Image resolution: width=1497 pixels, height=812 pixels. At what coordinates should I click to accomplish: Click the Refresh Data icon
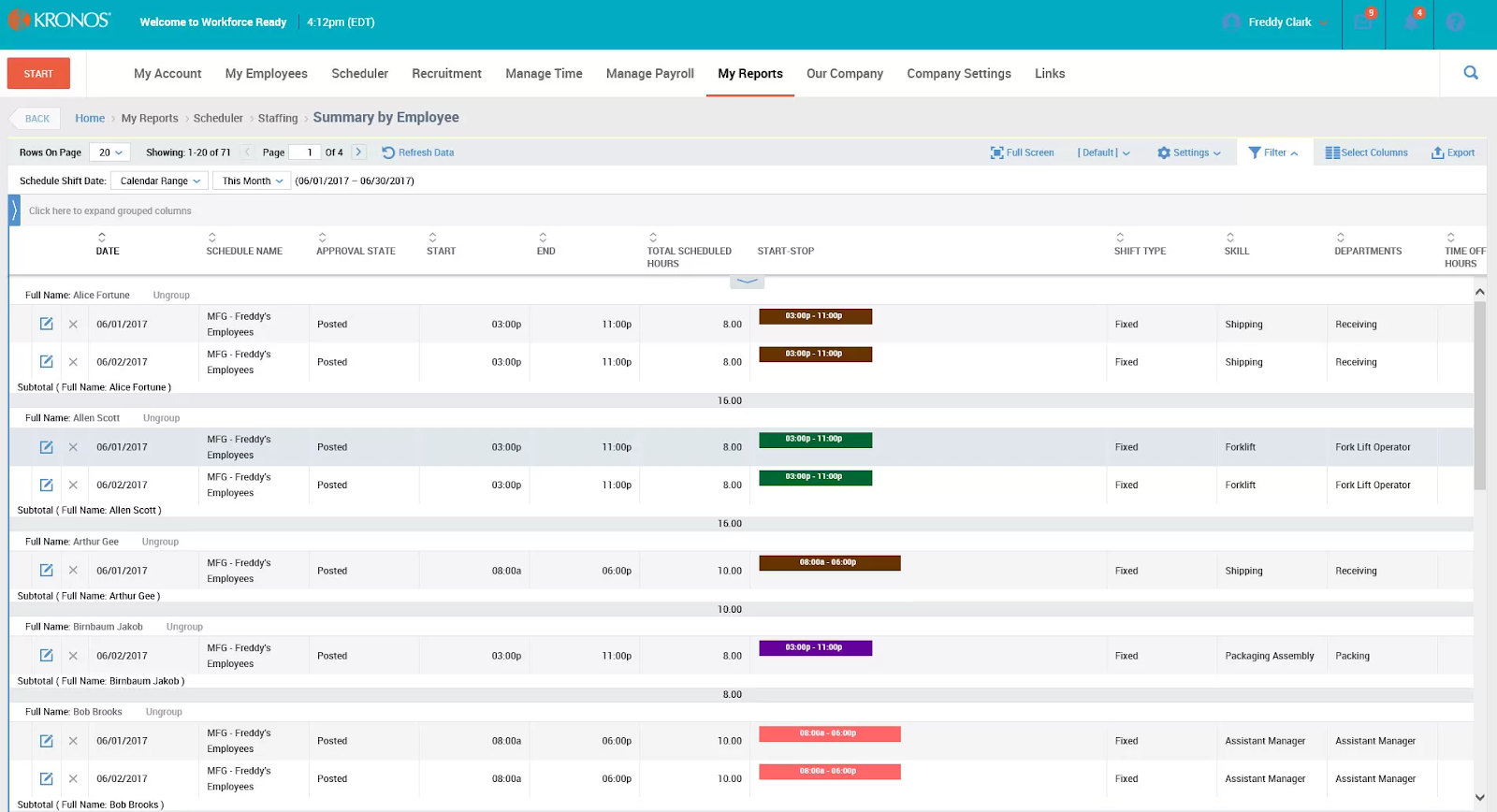point(388,152)
